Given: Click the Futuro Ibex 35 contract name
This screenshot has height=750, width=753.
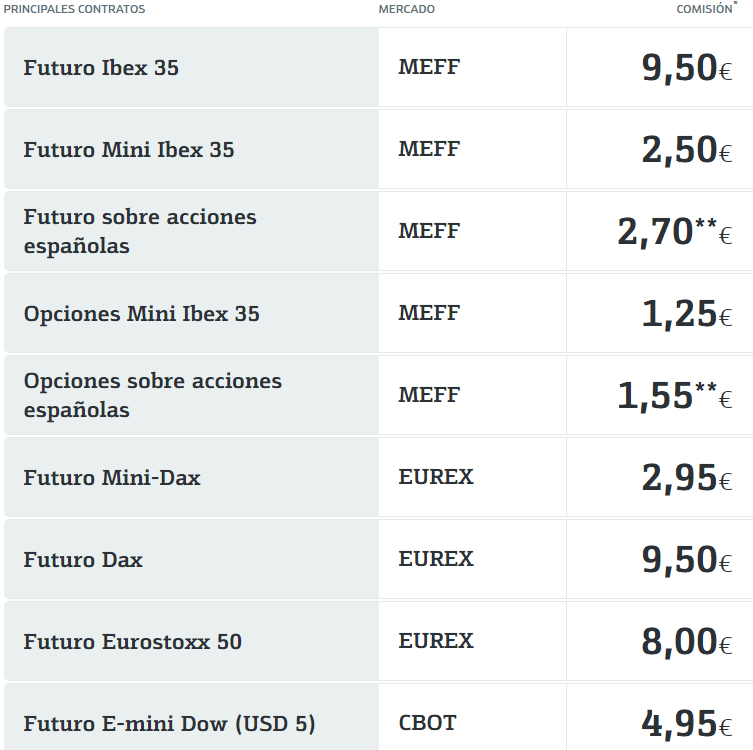Looking at the screenshot, I should (101, 68).
